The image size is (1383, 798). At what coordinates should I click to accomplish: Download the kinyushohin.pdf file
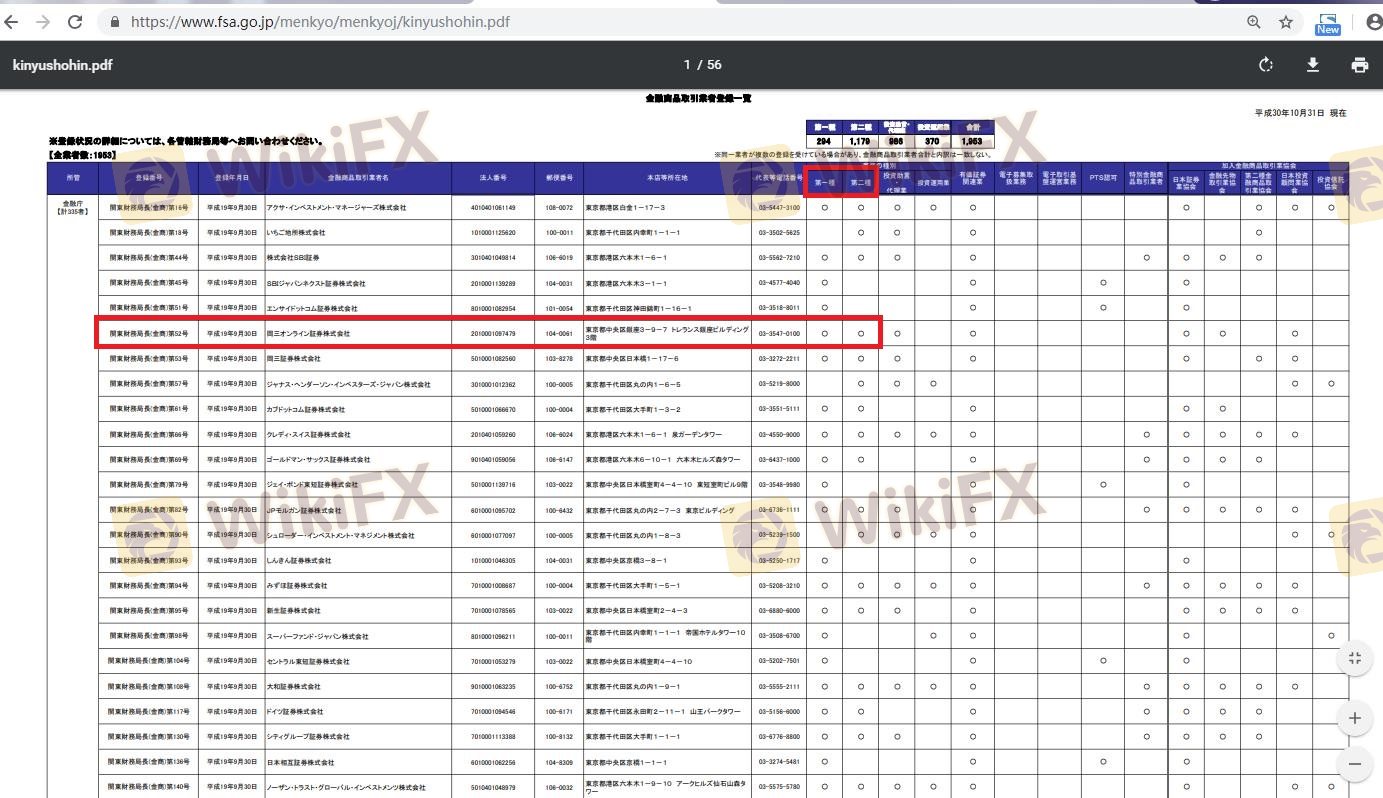pos(1313,65)
